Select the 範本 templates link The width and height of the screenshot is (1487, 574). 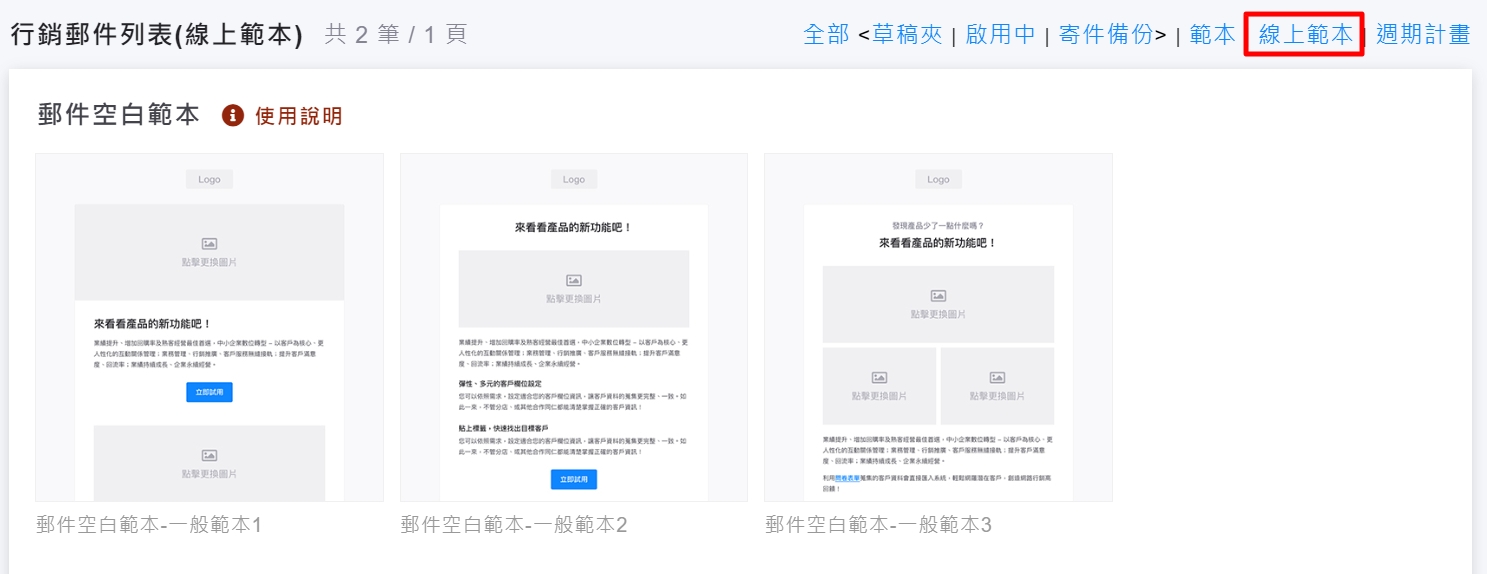(x=1212, y=35)
